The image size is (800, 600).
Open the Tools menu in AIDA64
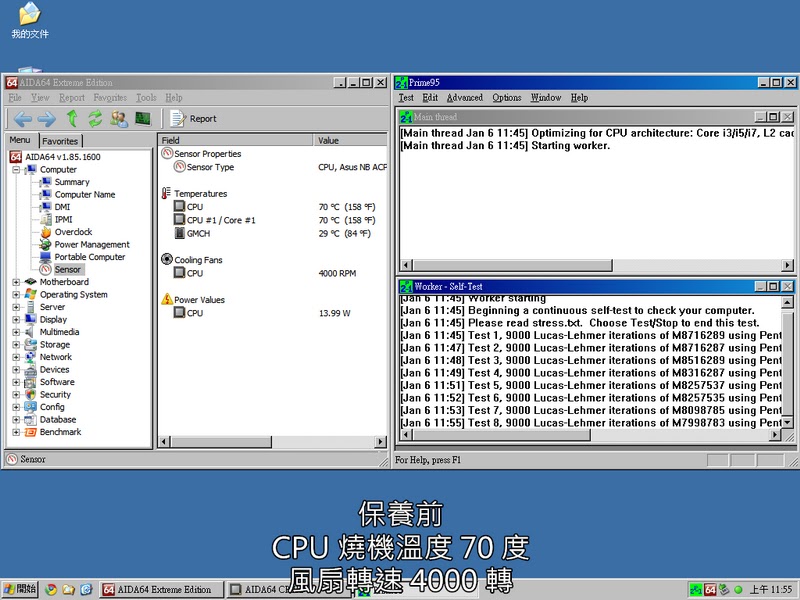tap(146, 97)
